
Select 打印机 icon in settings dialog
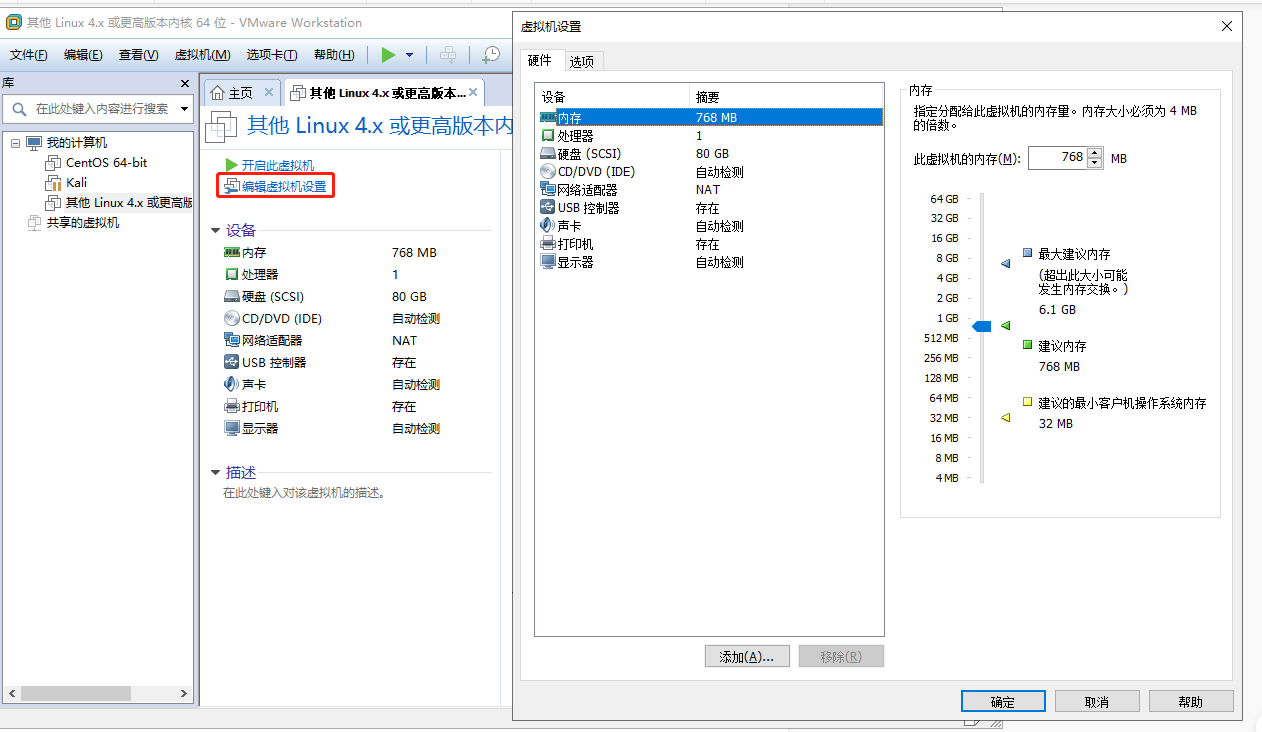pos(547,243)
